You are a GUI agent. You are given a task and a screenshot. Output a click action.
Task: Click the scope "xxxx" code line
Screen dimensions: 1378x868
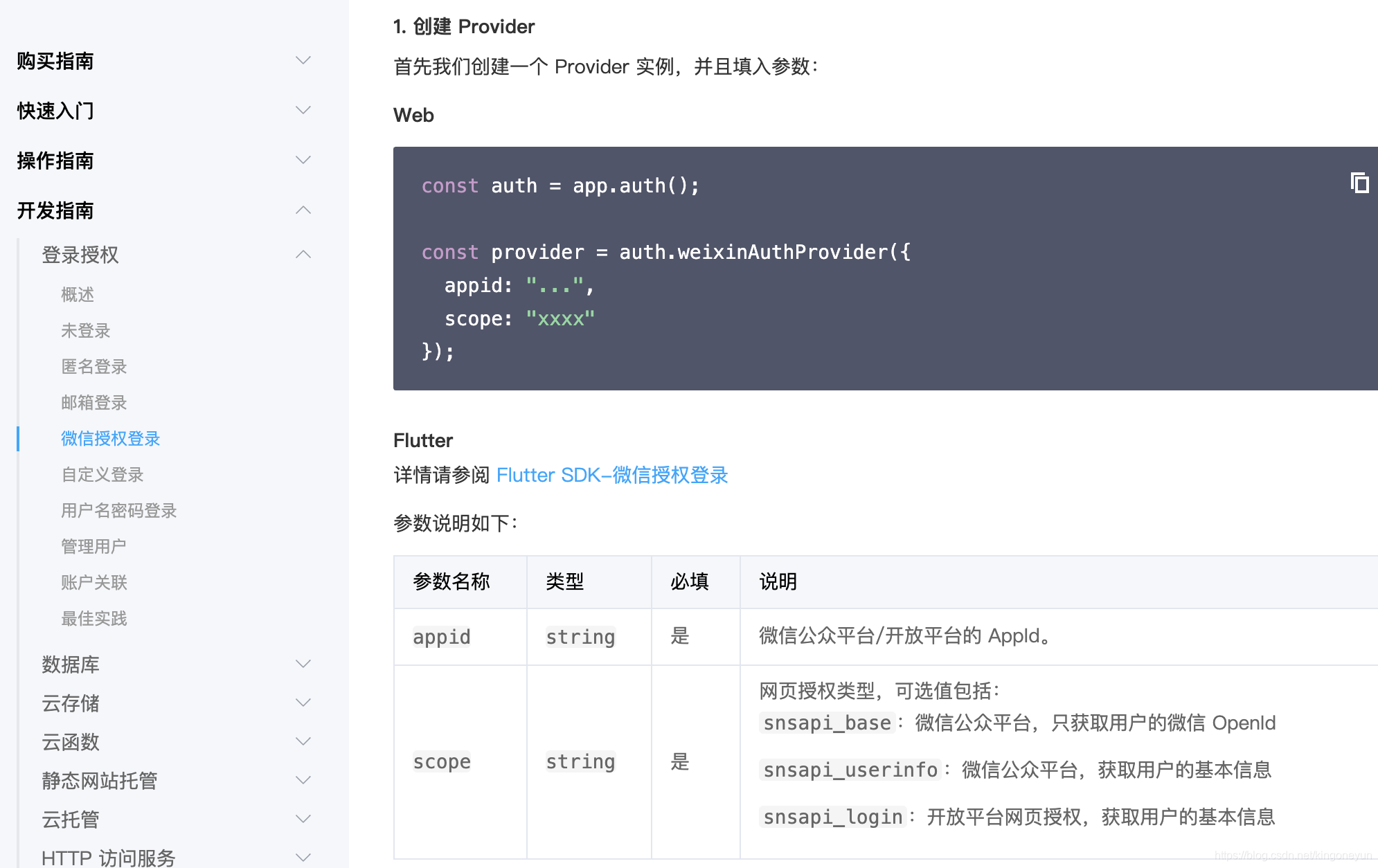point(519,318)
